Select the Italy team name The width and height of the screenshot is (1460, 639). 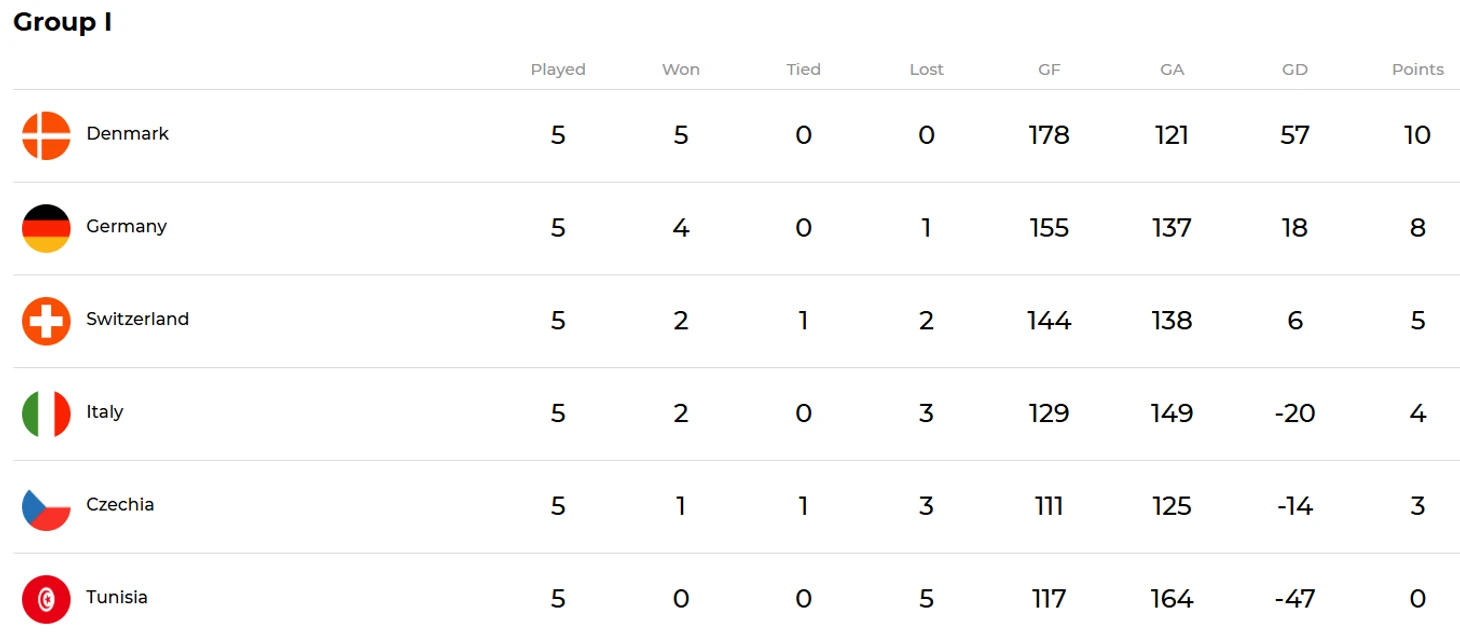click(104, 412)
